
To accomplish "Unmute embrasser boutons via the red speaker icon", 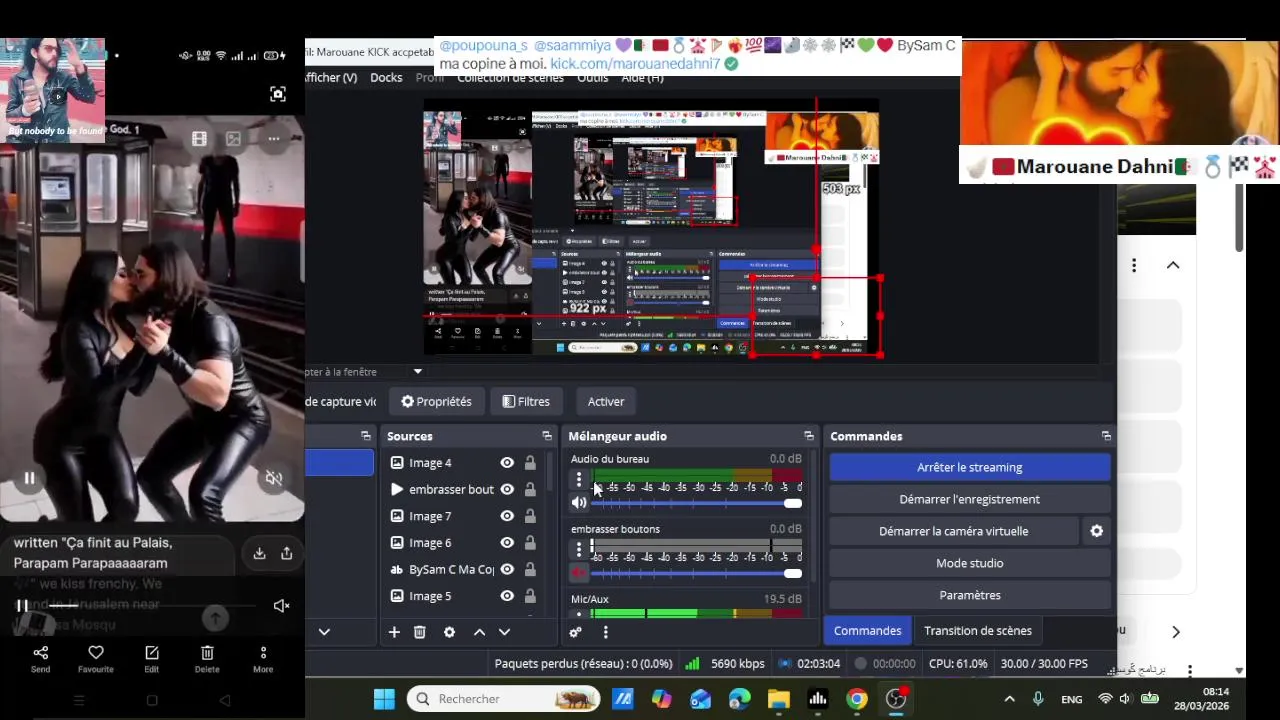I will pyautogui.click(x=579, y=573).
